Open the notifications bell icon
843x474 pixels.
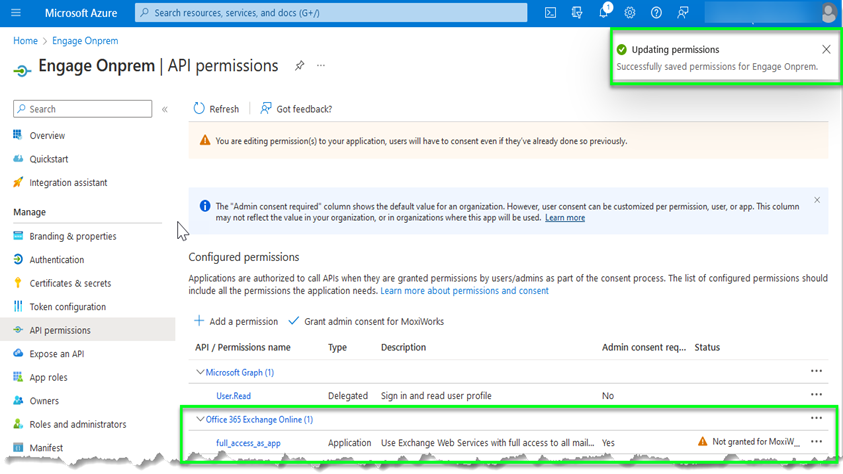pos(604,12)
